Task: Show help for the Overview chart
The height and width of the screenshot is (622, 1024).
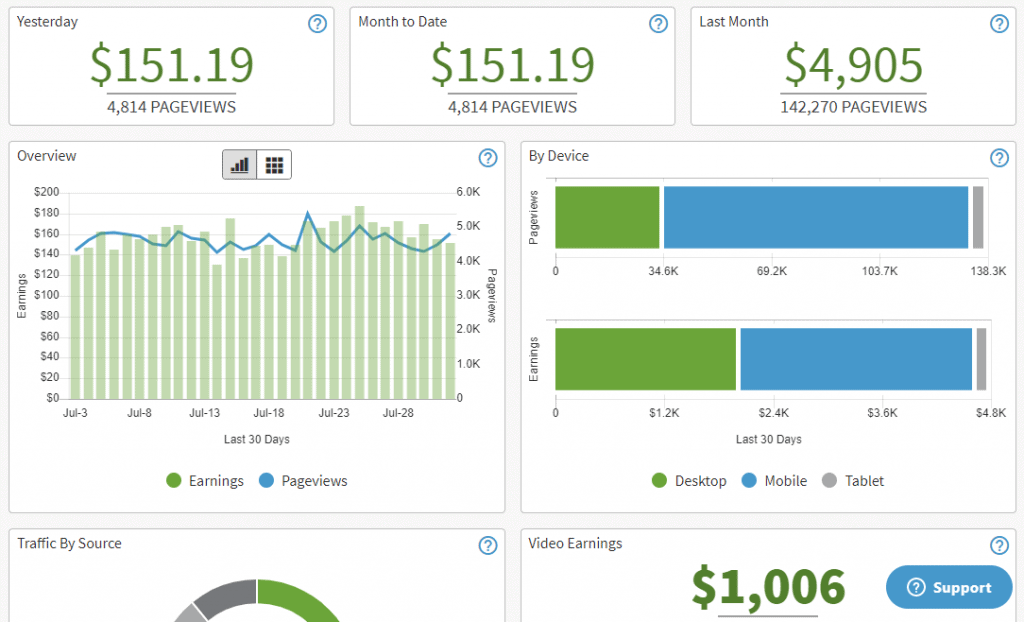Action: (x=488, y=158)
